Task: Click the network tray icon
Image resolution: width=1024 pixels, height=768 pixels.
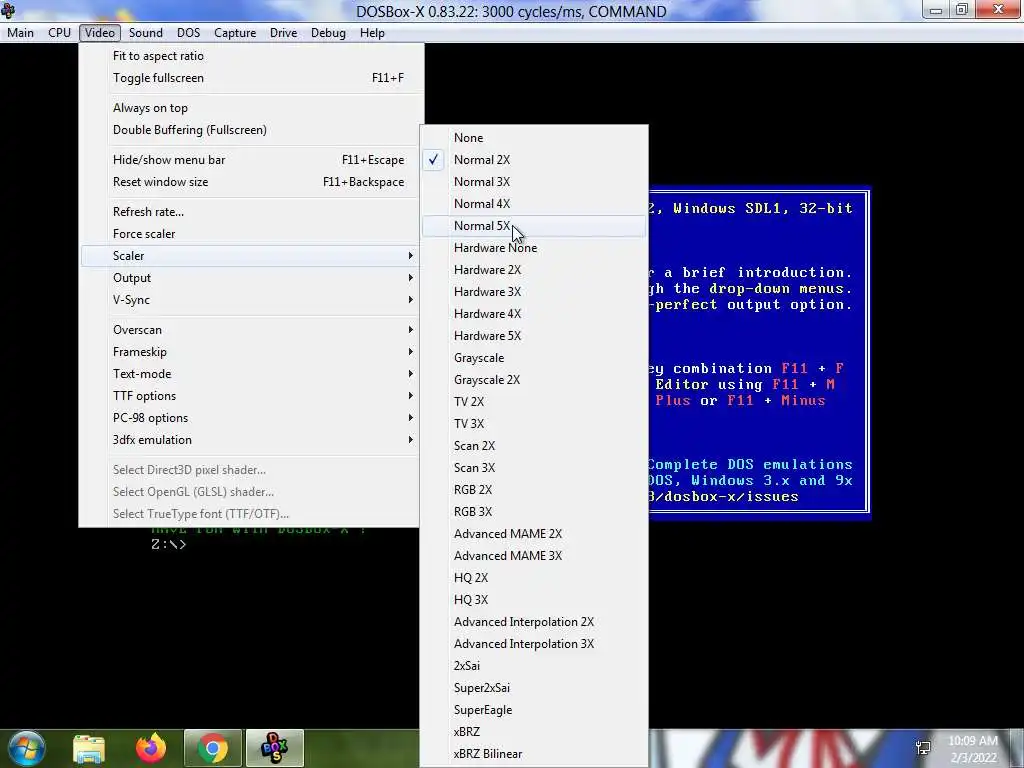Action: click(x=923, y=748)
